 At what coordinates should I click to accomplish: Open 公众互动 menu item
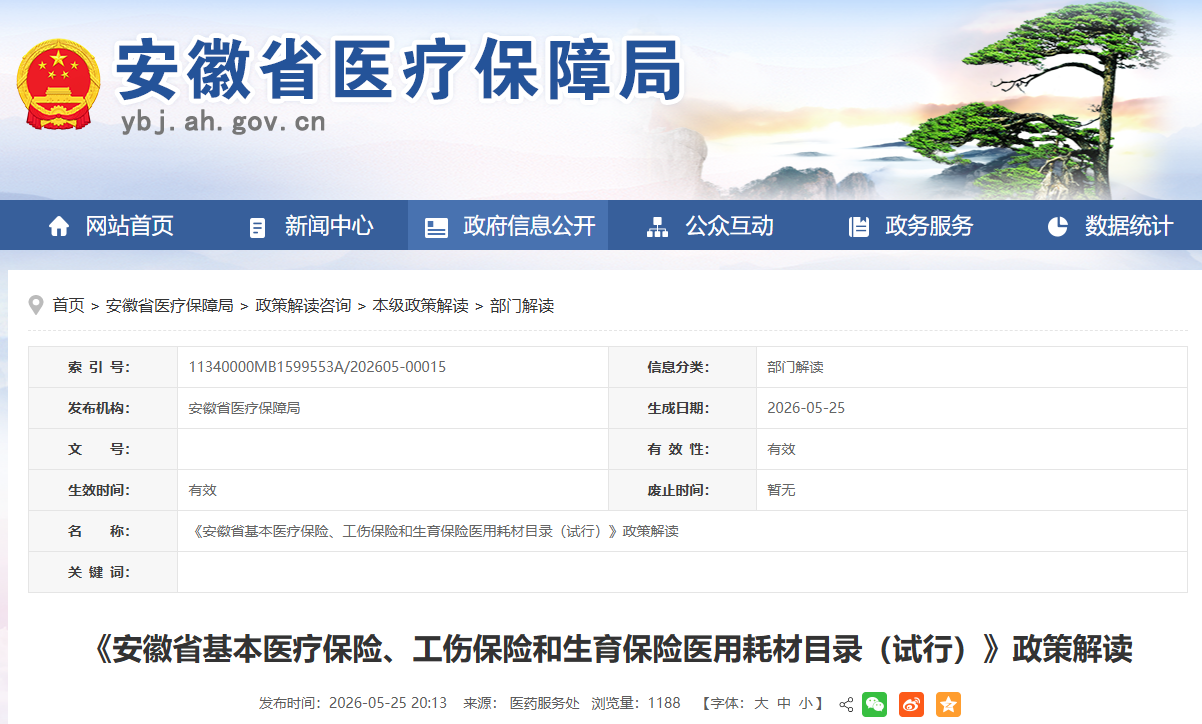tap(729, 226)
